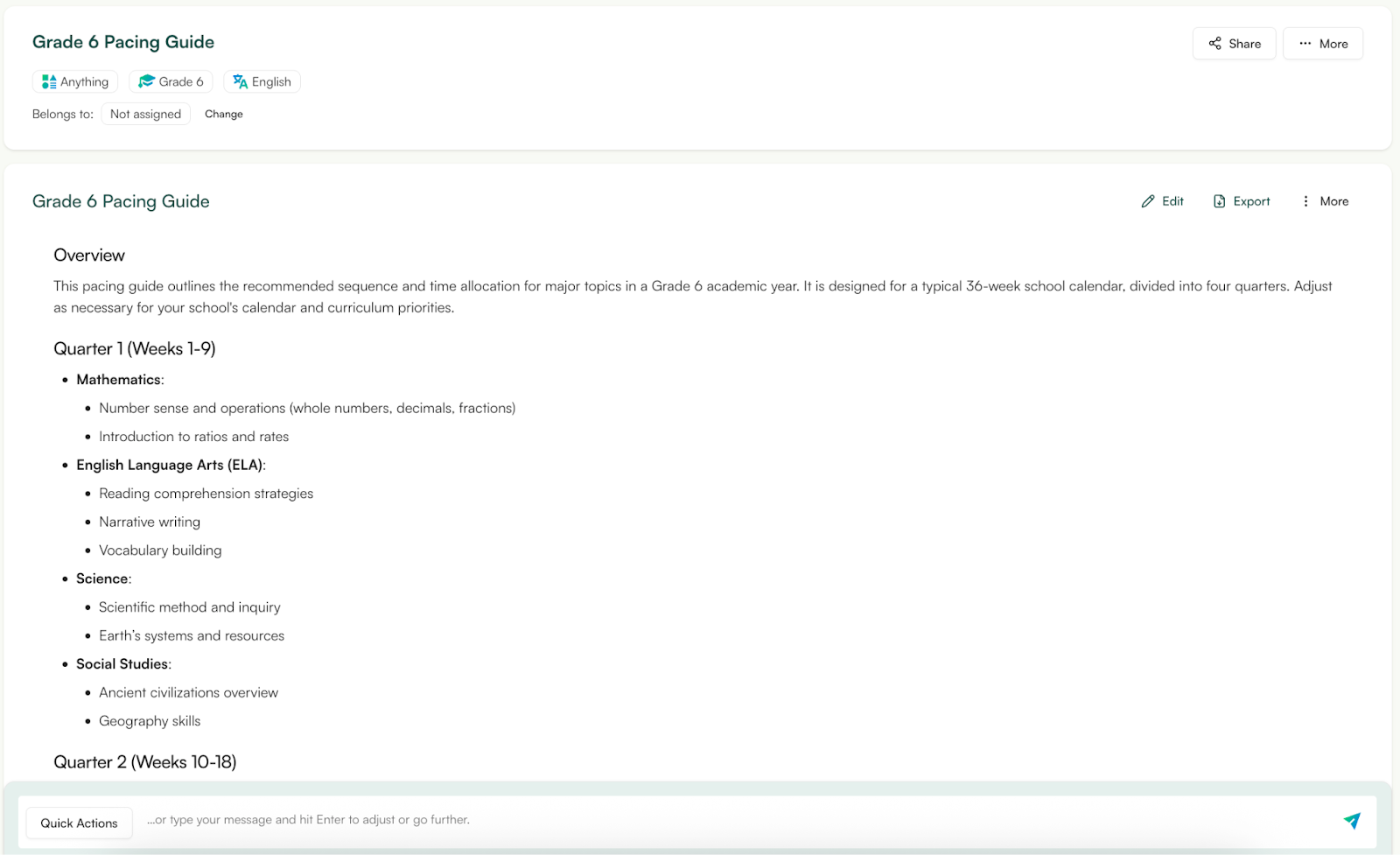
Task: Click the Quarter 2 (Weeks 10-18) heading
Action: [145, 762]
